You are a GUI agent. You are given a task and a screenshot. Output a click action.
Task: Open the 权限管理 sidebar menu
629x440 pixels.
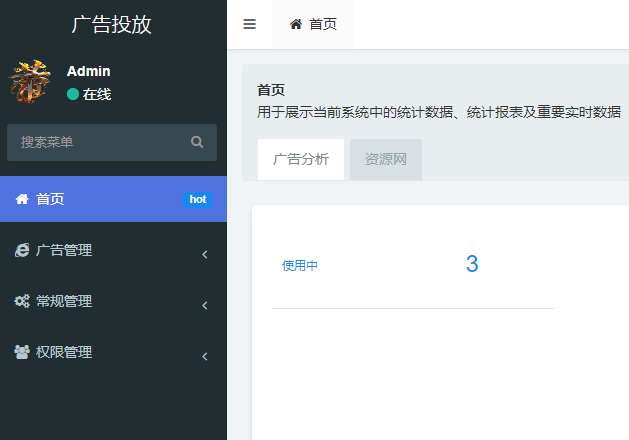click(113, 352)
